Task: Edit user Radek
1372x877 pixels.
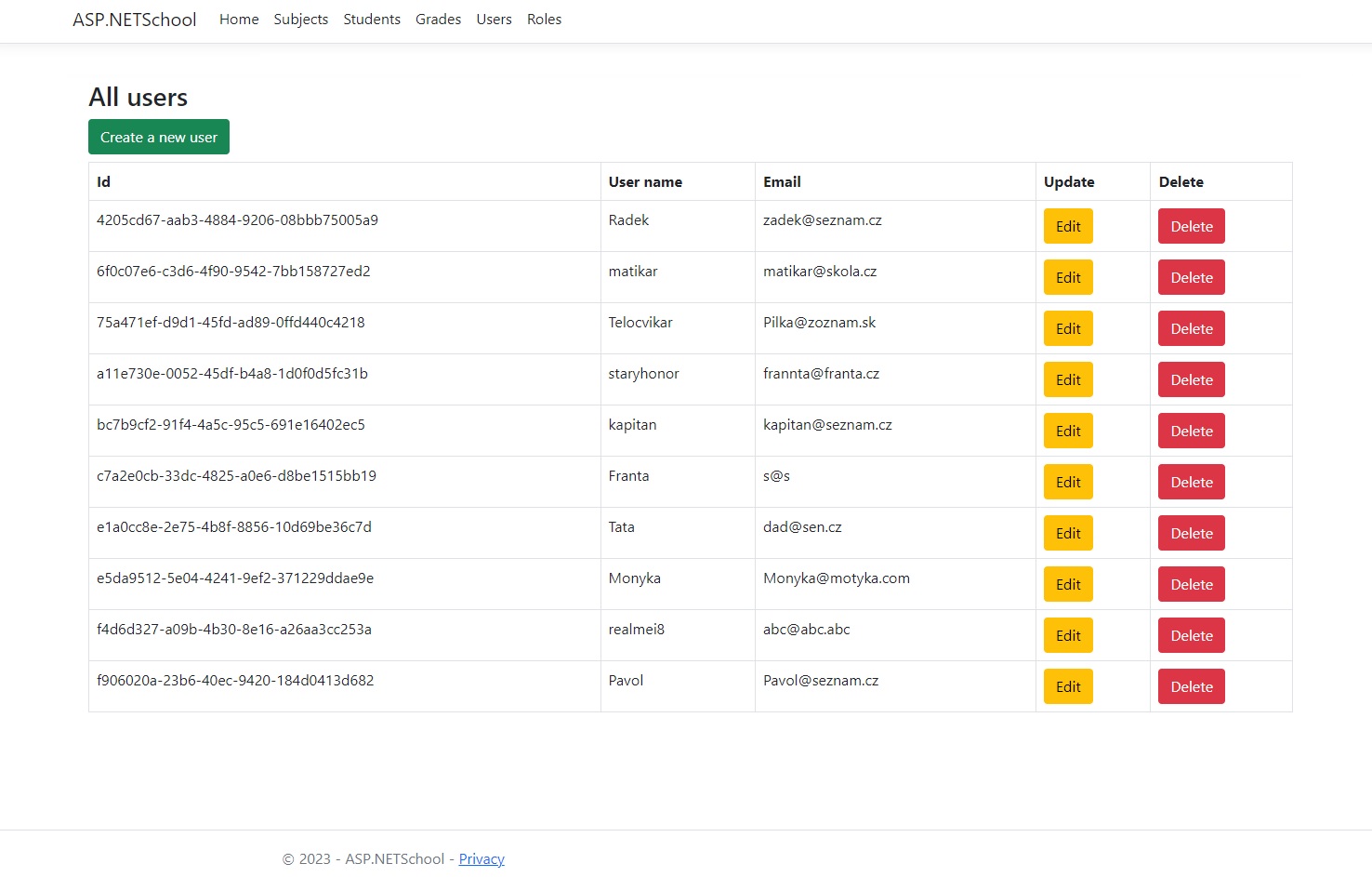Action: [1068, 226]
